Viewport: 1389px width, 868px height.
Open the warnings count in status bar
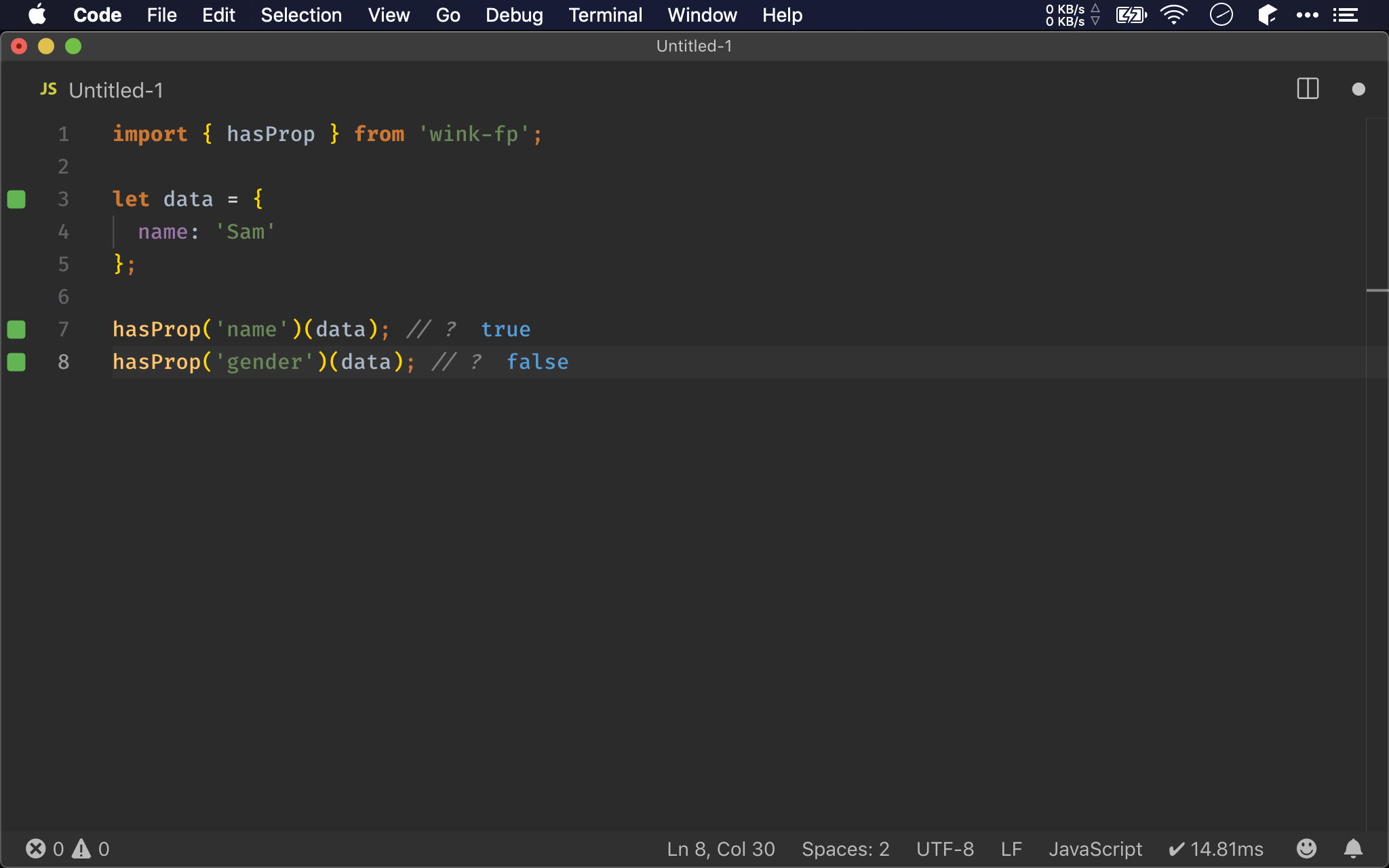(91, 849)
